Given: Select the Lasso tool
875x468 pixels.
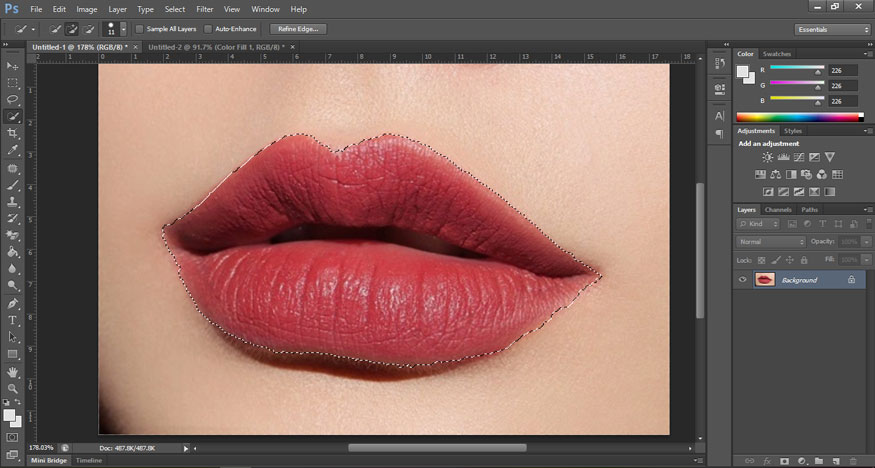Looking at the screenshot, I should point(13,100).
